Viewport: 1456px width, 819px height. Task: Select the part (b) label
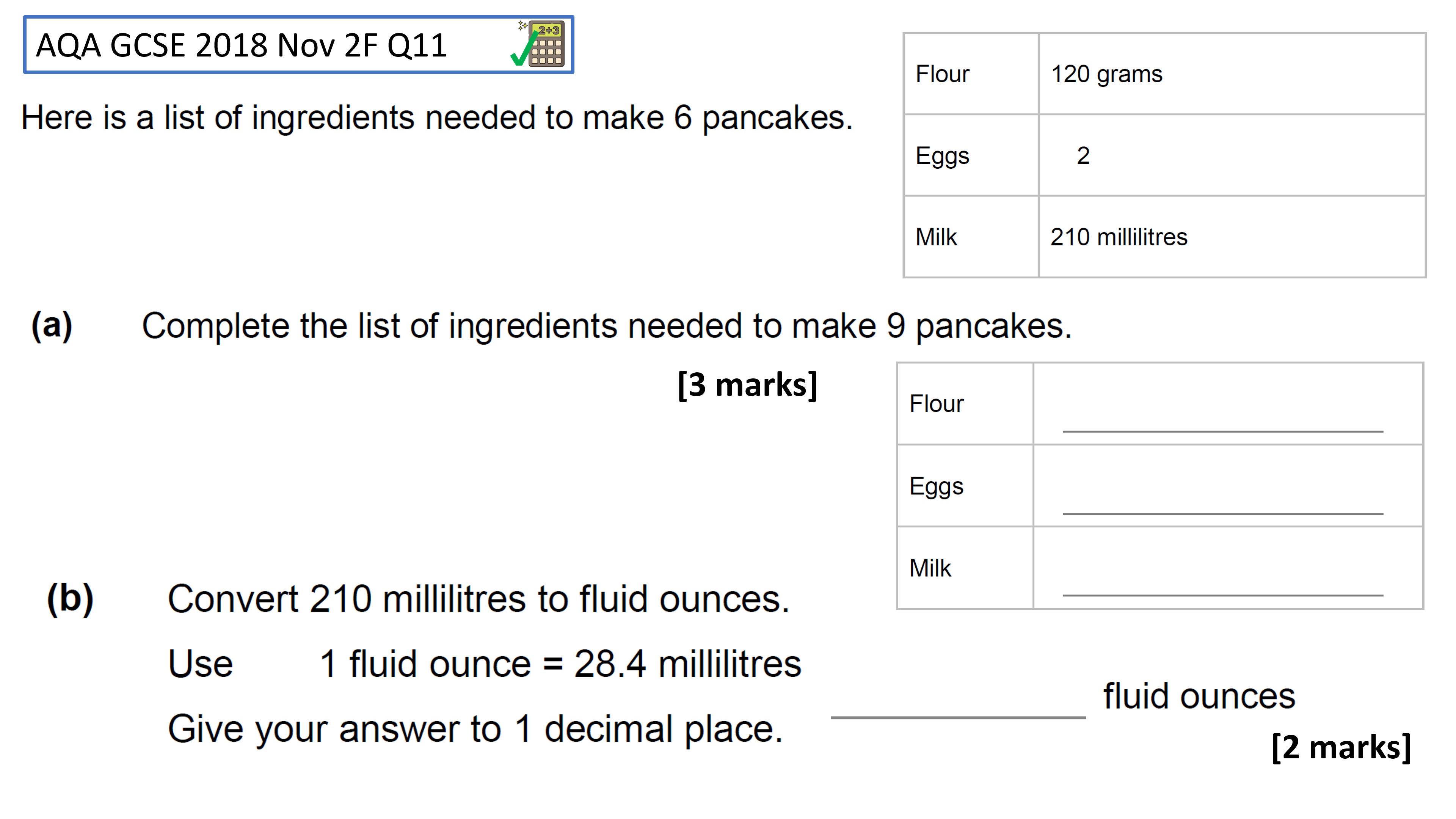point(70,599)
